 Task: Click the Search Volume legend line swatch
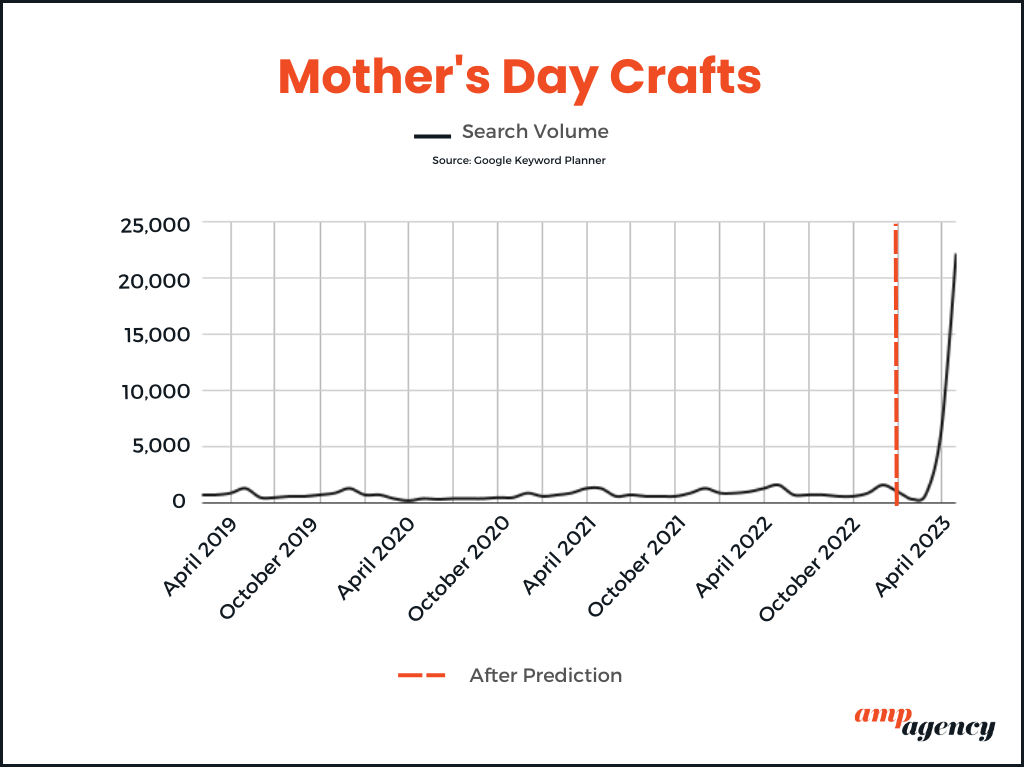[432, 136]
